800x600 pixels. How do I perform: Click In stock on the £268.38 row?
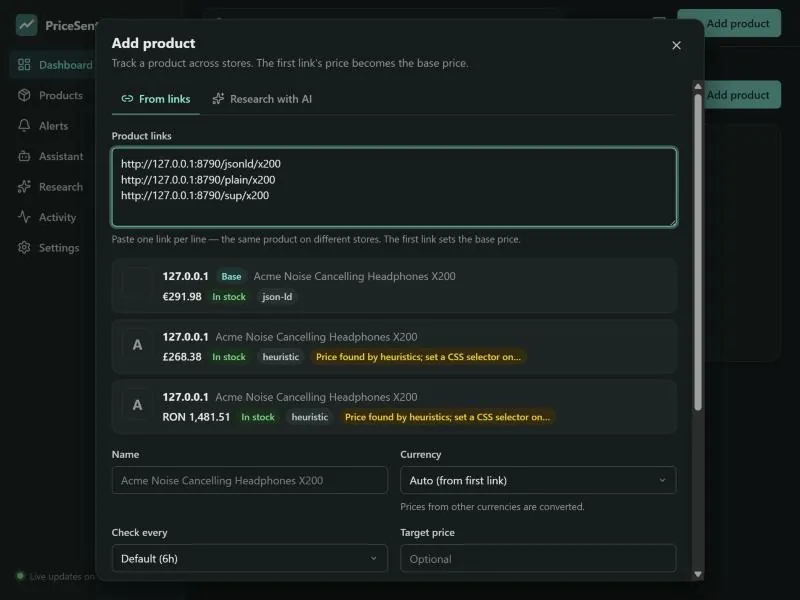pos(229,357)
